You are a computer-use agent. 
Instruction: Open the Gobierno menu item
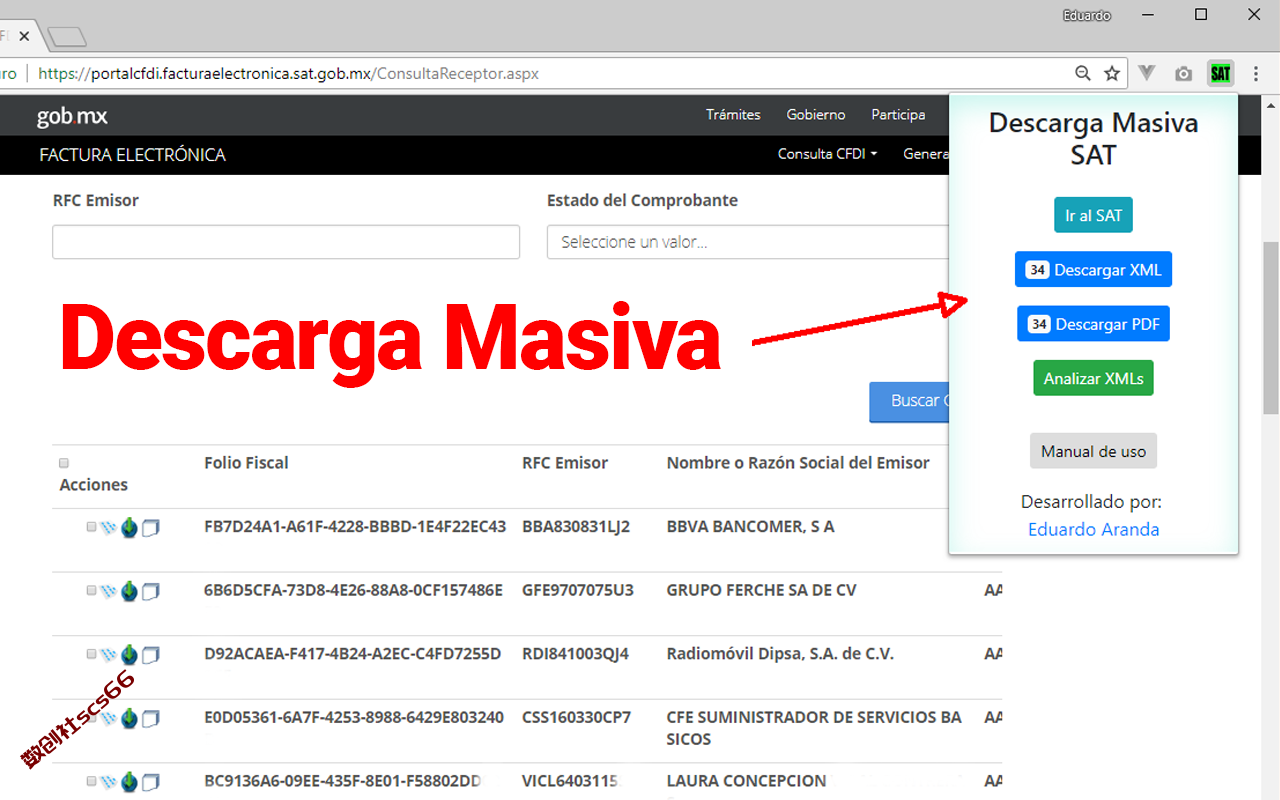816,115
